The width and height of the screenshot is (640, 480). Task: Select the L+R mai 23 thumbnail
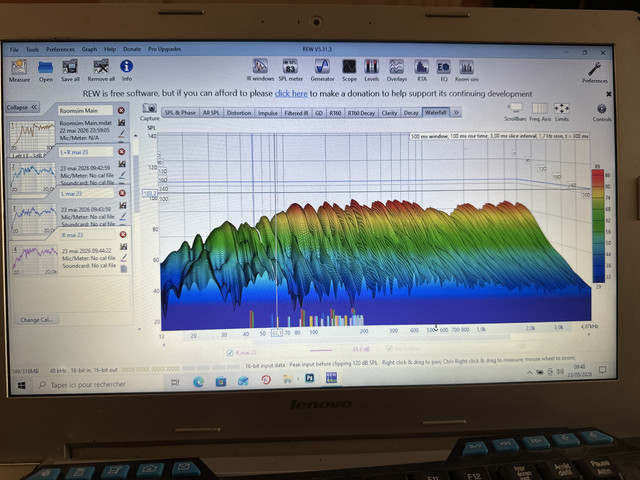[x=33, y=177]
